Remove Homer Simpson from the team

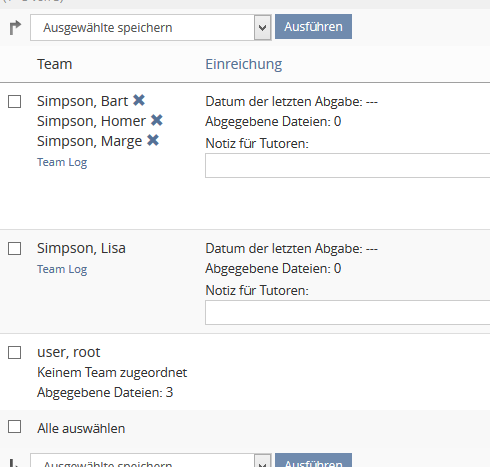pos(157,120)
